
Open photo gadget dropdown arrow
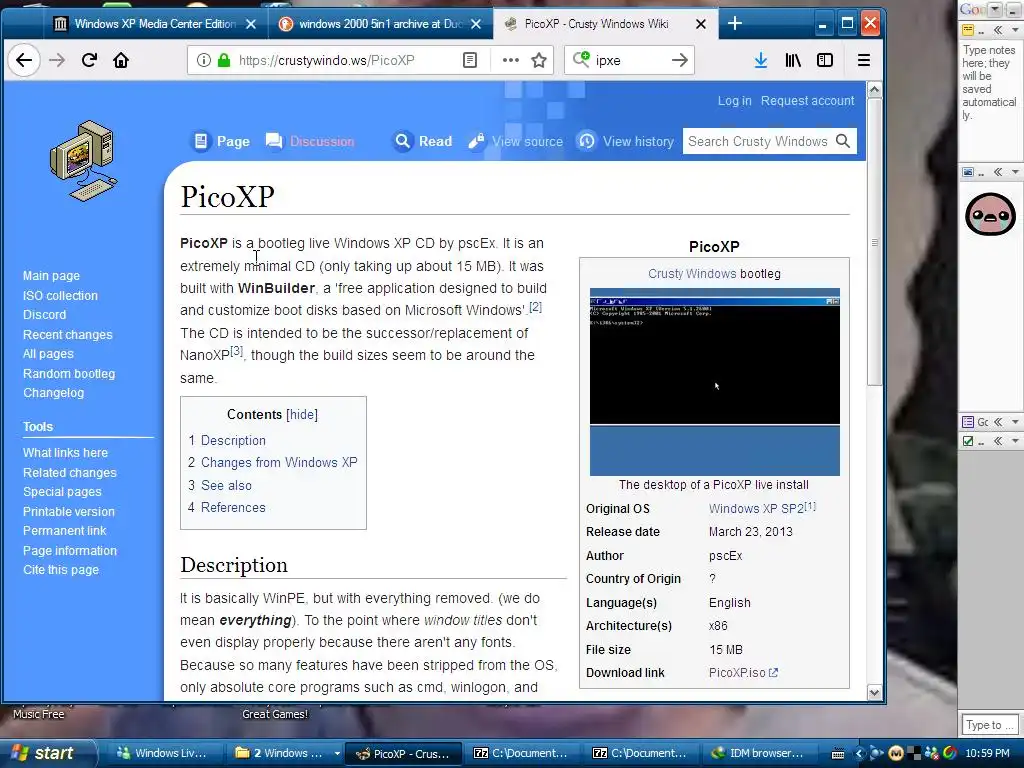(1015, 172)
